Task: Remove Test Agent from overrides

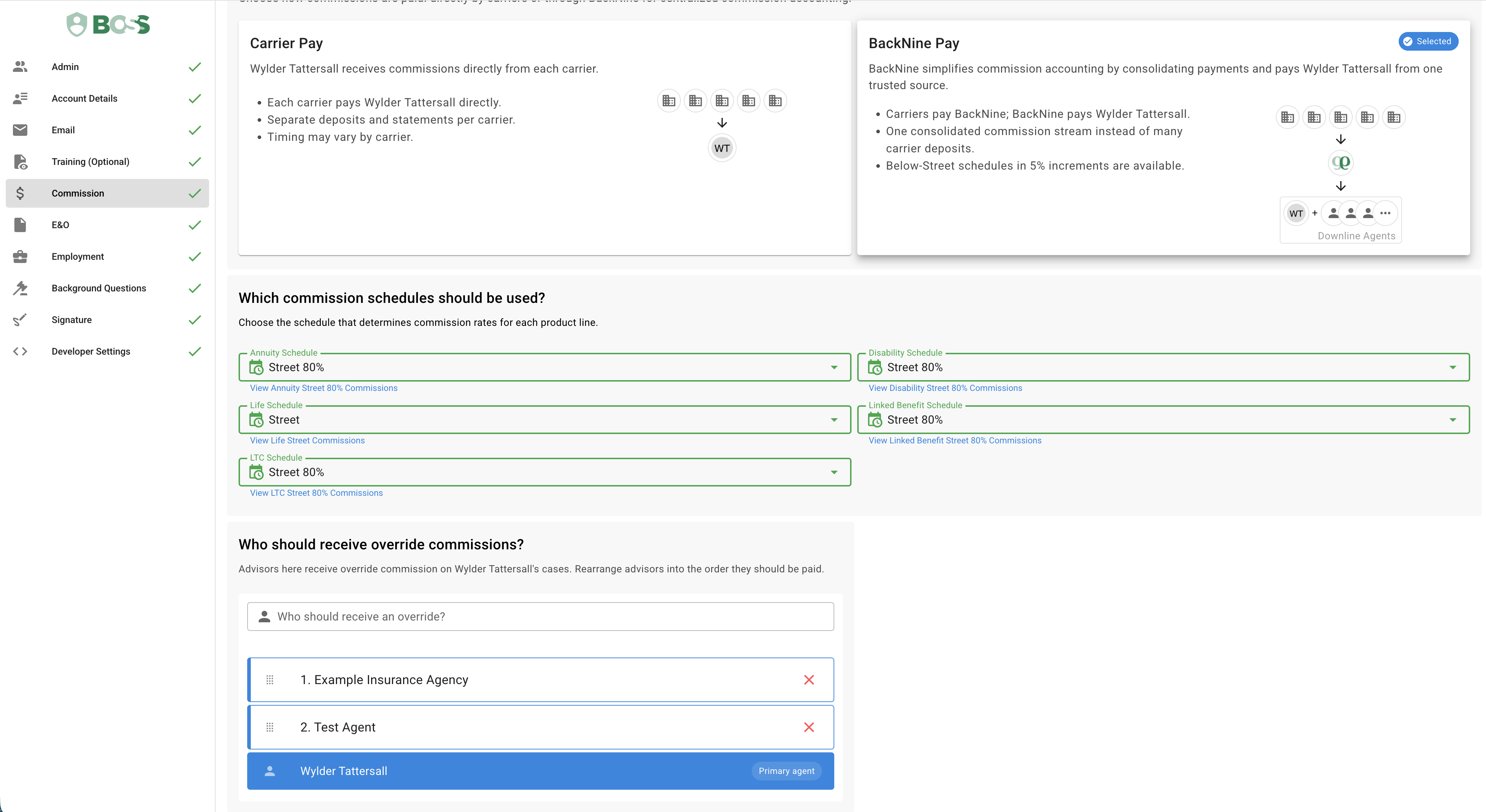Action: coord(809,727)
